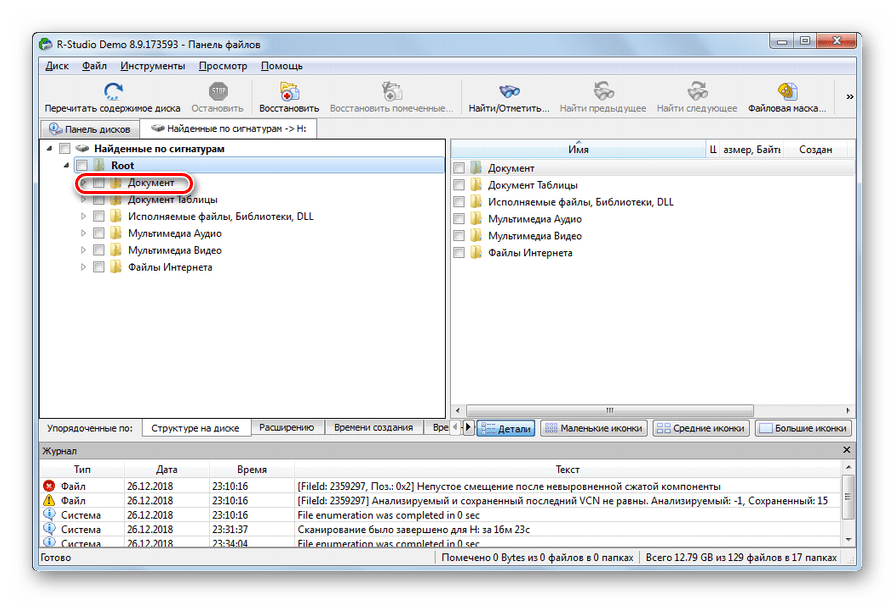Sort by Расширению tab
895x604 pixels.
pyautogui.click(x=287, y=427)
